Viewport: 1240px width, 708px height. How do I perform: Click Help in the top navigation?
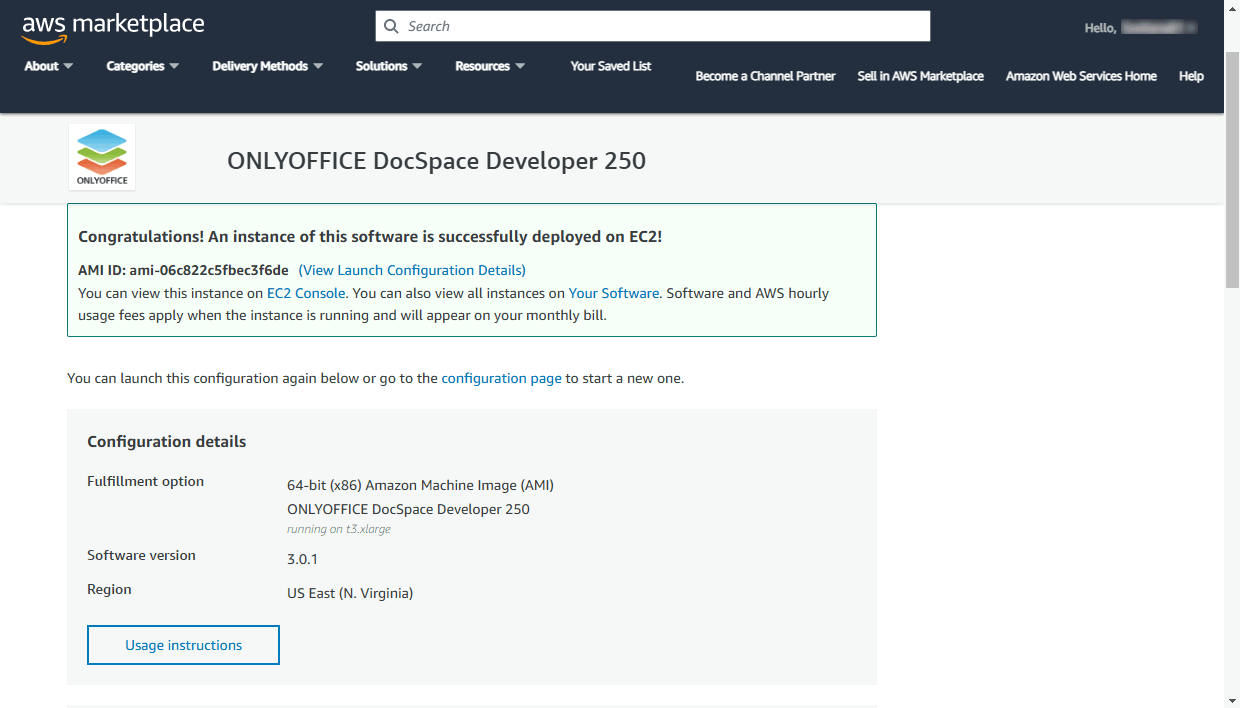click(x=1191, y=76)
